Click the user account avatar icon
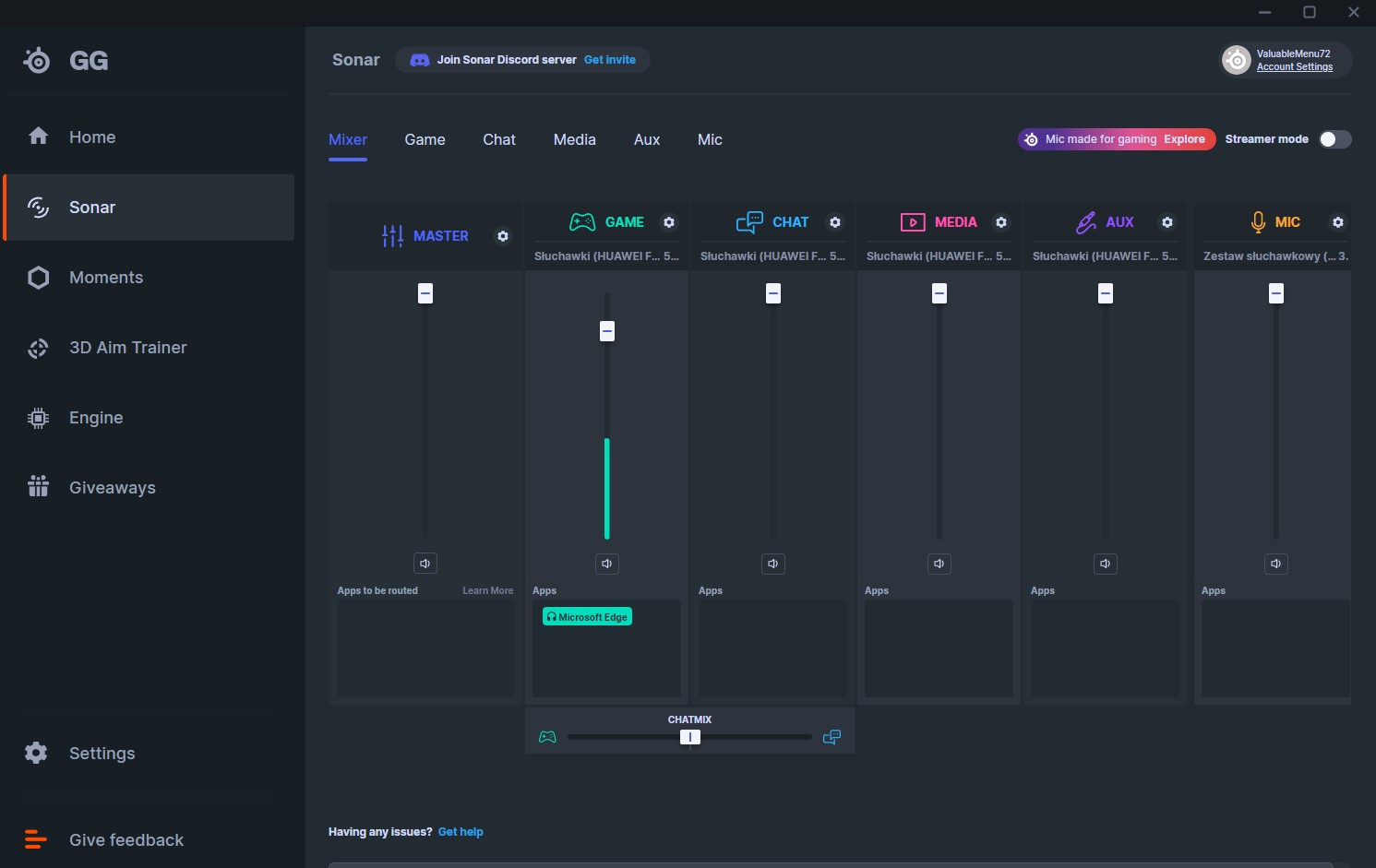 tap(1236, 60)
